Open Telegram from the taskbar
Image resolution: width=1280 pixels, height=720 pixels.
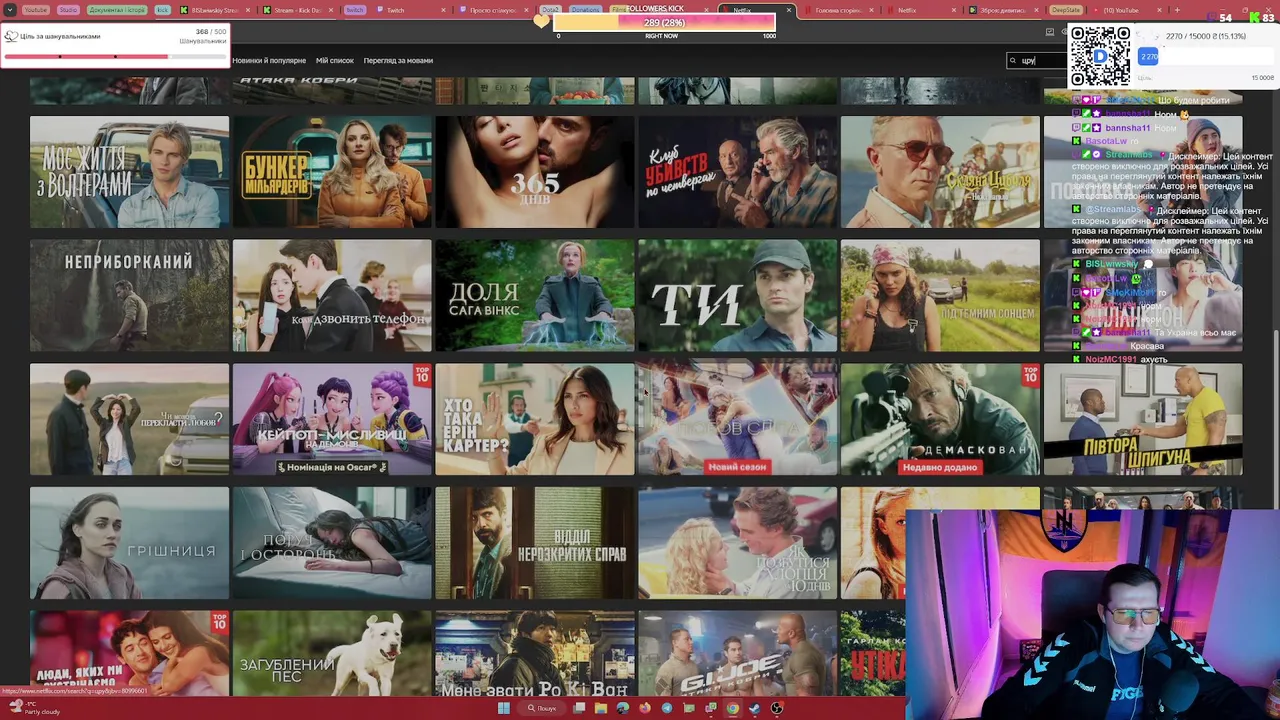pyautogui.click(x=667, y=708)
